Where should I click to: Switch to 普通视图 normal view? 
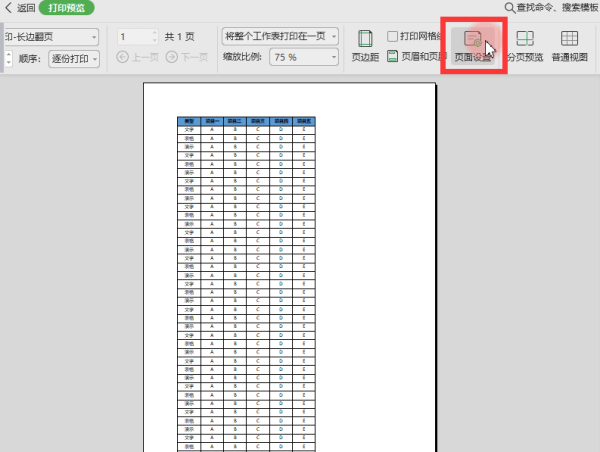coord(569,46)
